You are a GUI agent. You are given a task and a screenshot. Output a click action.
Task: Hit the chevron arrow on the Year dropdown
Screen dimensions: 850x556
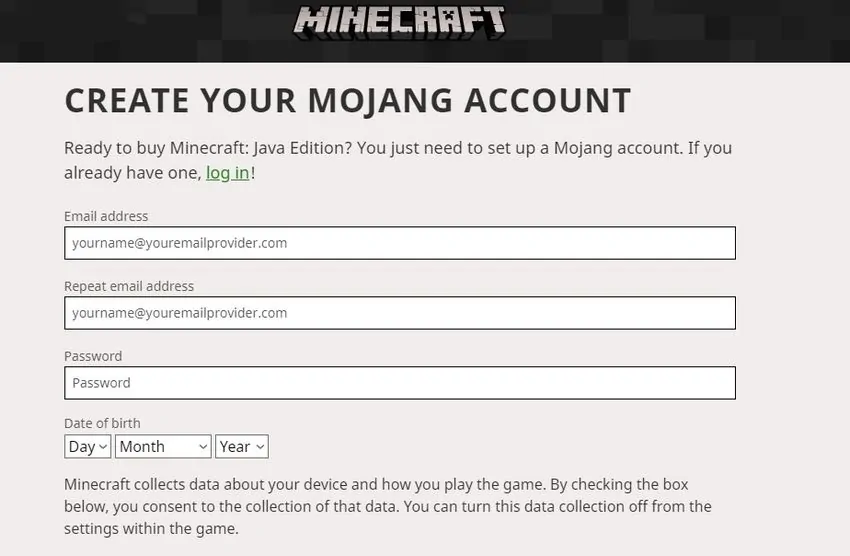click(x=260, y=447)
